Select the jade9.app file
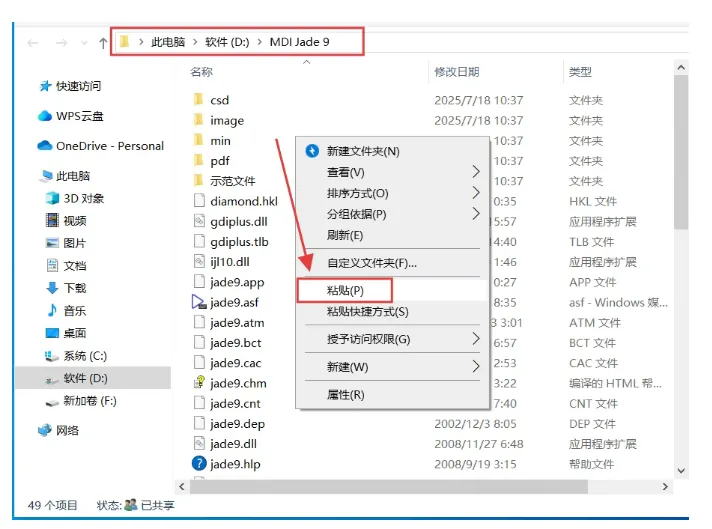Viewport: 712px width, 529px height. tap(237, 282)
